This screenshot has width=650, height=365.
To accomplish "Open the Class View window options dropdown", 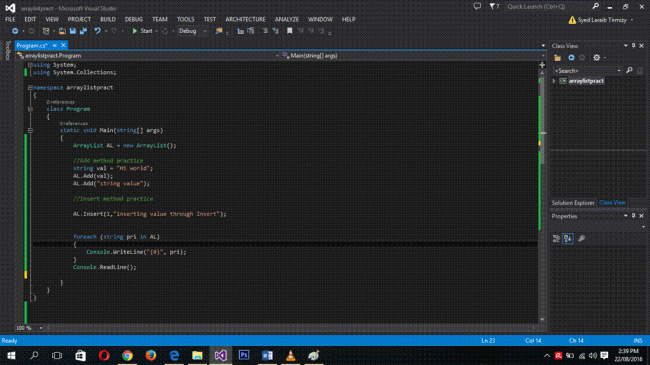I will [626, 46].
